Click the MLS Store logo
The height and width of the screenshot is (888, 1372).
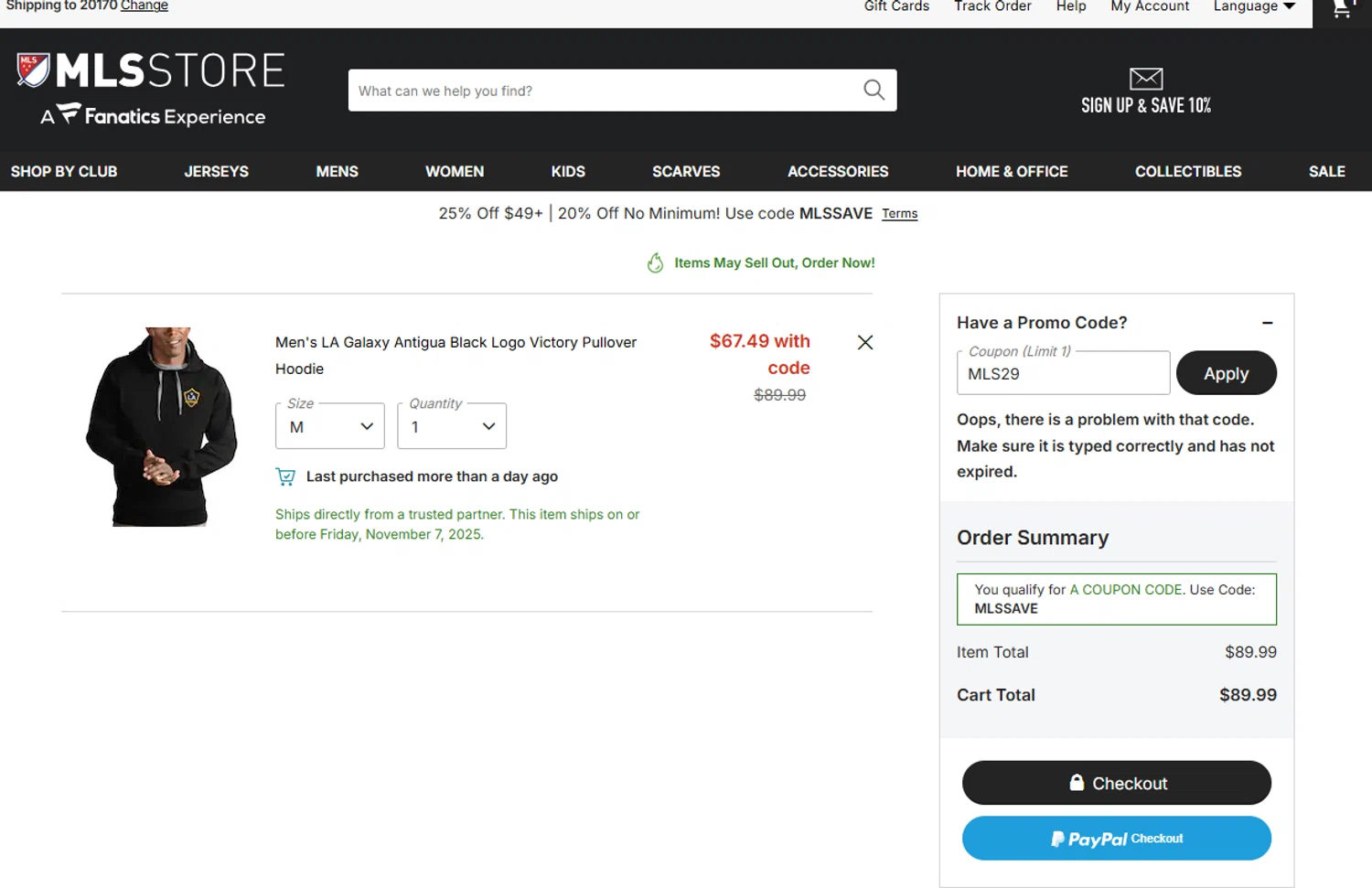[x=151, y=89]
